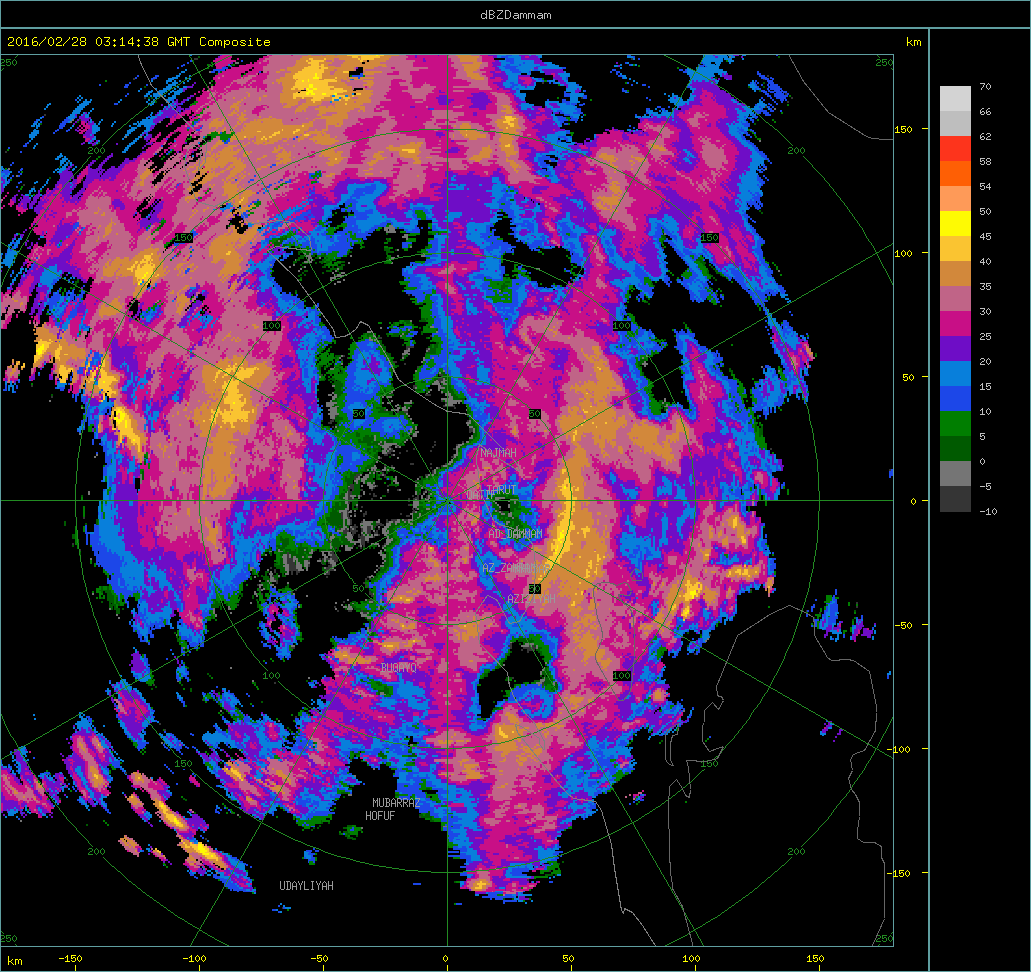Screen dimensions: 1031x972
Task: Click the legend value 40
Action: point(985,261)
